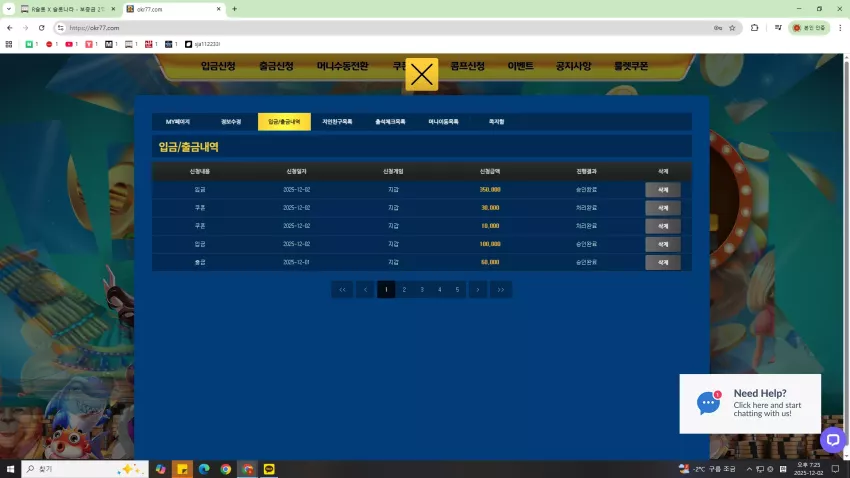Open the Need Help chat popup
This screenshot has height=478, width=850.
tap(750, 404)
